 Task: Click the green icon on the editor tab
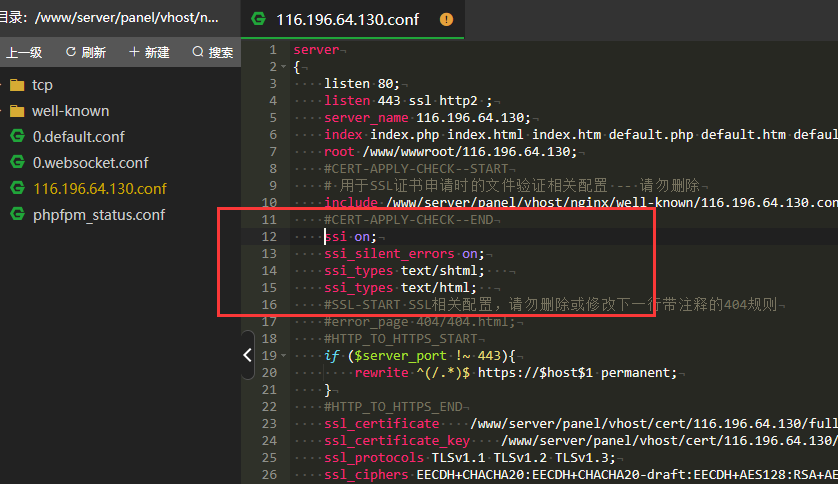260,19
